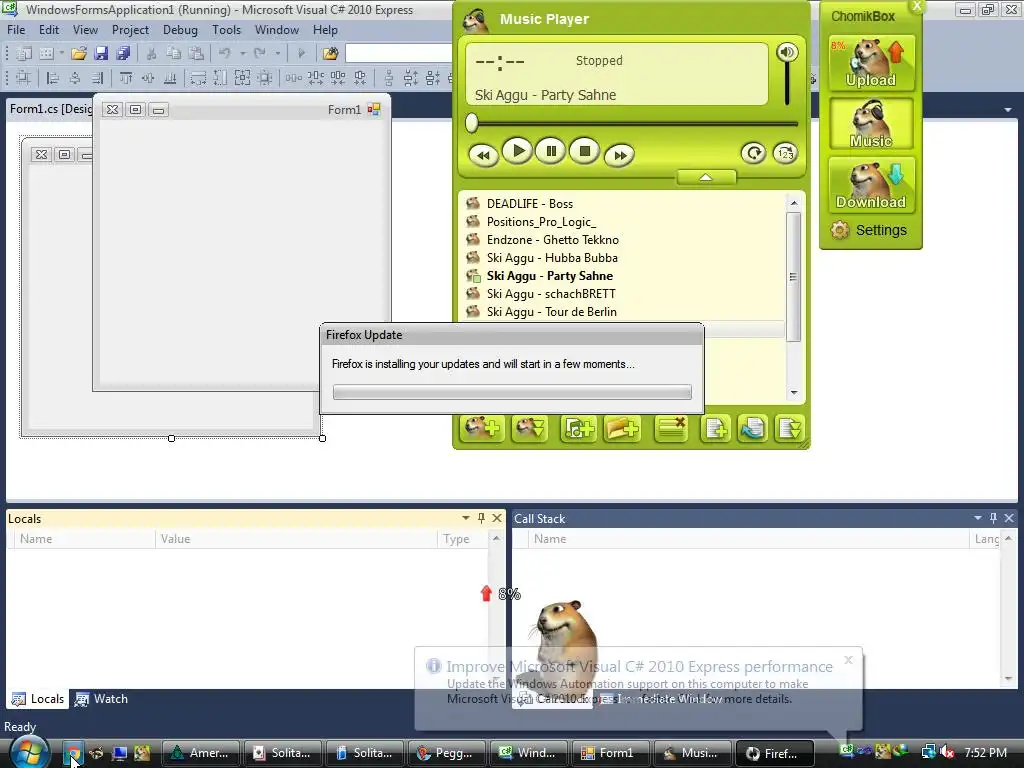Open the File menu in Visual C#

(x=16, y=30)
